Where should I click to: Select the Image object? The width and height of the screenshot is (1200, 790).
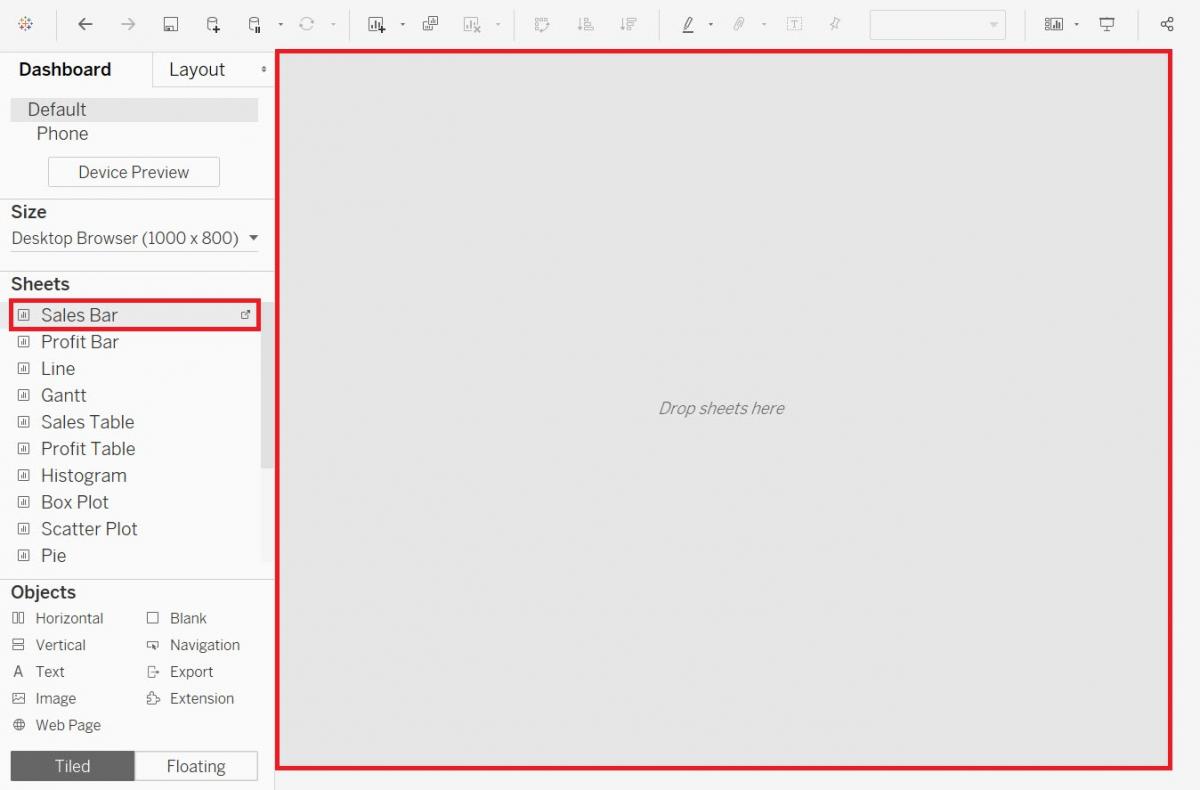[44, 699]
